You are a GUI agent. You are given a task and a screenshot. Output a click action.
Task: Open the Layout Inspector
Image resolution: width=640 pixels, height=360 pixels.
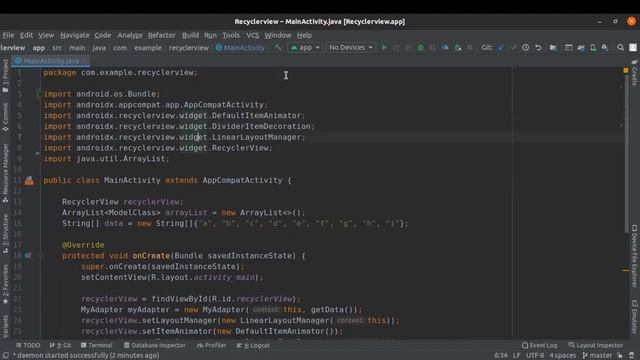(x=596, y=345)
